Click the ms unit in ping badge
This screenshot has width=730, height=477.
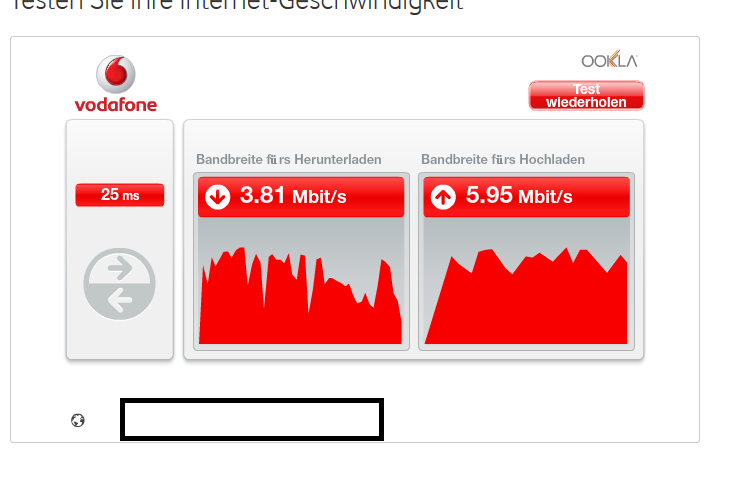pyautogui.click(x=131, y=196)
